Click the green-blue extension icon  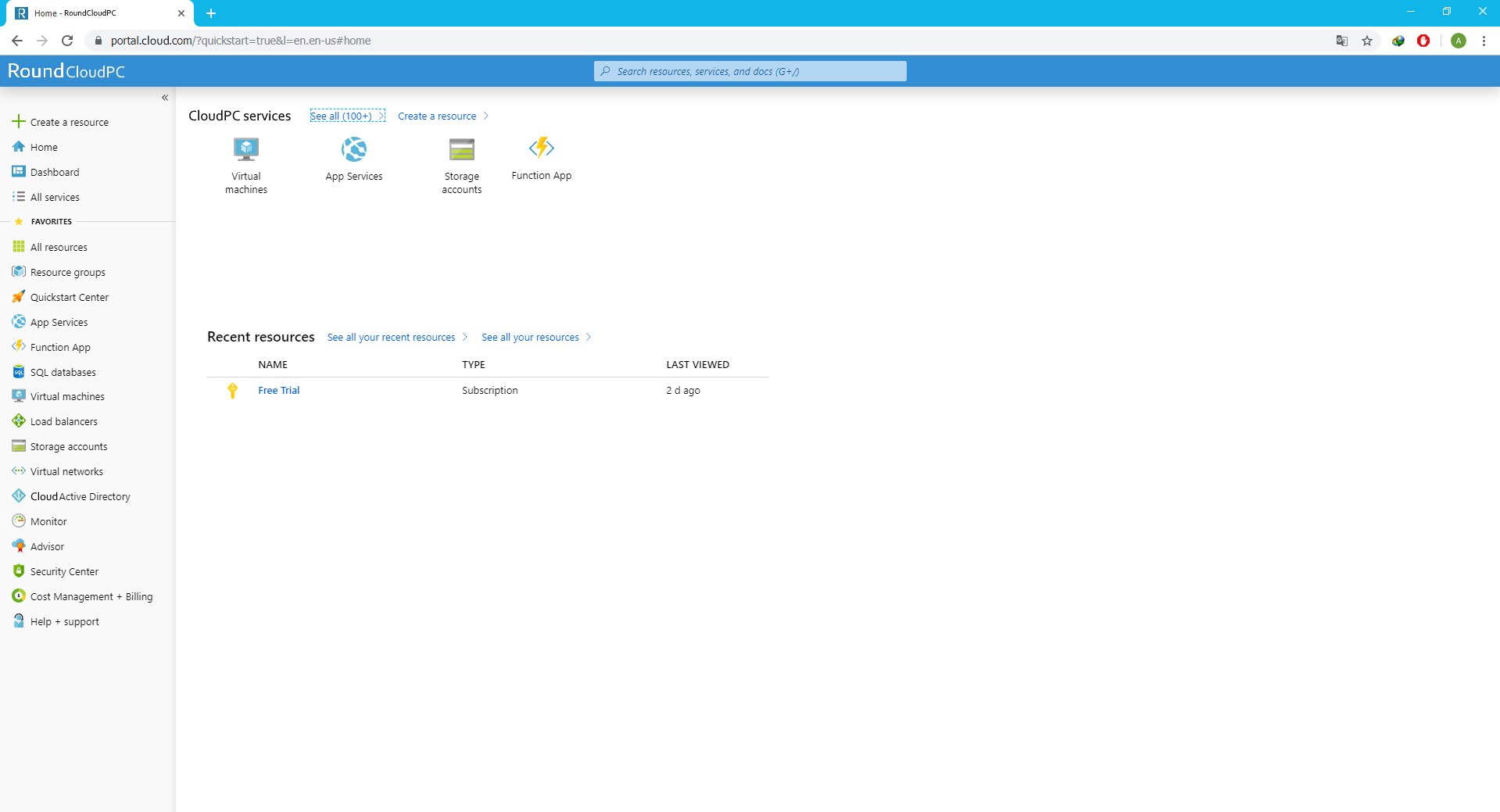tap(1398, 41)
